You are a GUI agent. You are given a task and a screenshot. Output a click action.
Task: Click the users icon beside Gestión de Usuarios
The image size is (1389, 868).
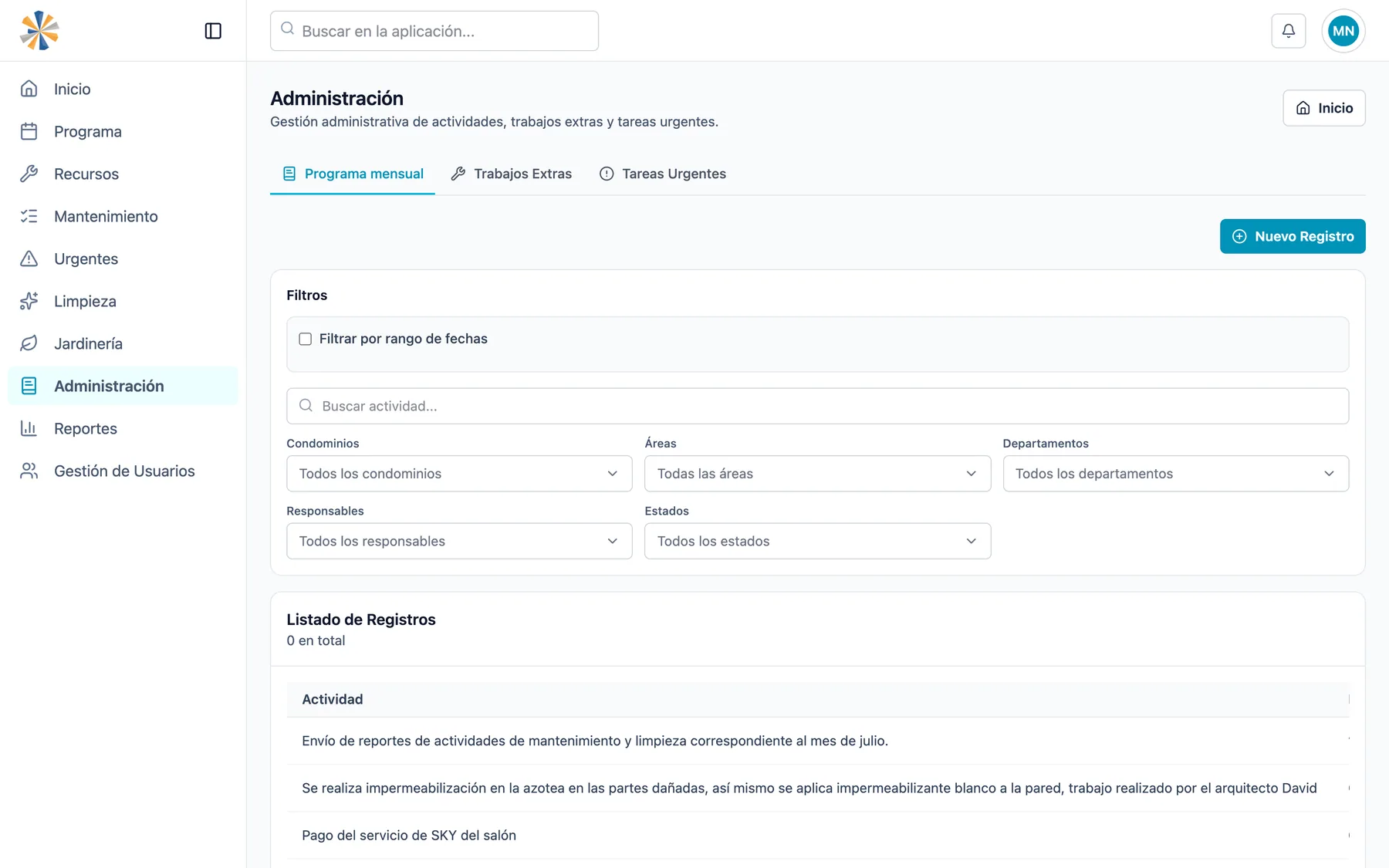click(29, 471)
